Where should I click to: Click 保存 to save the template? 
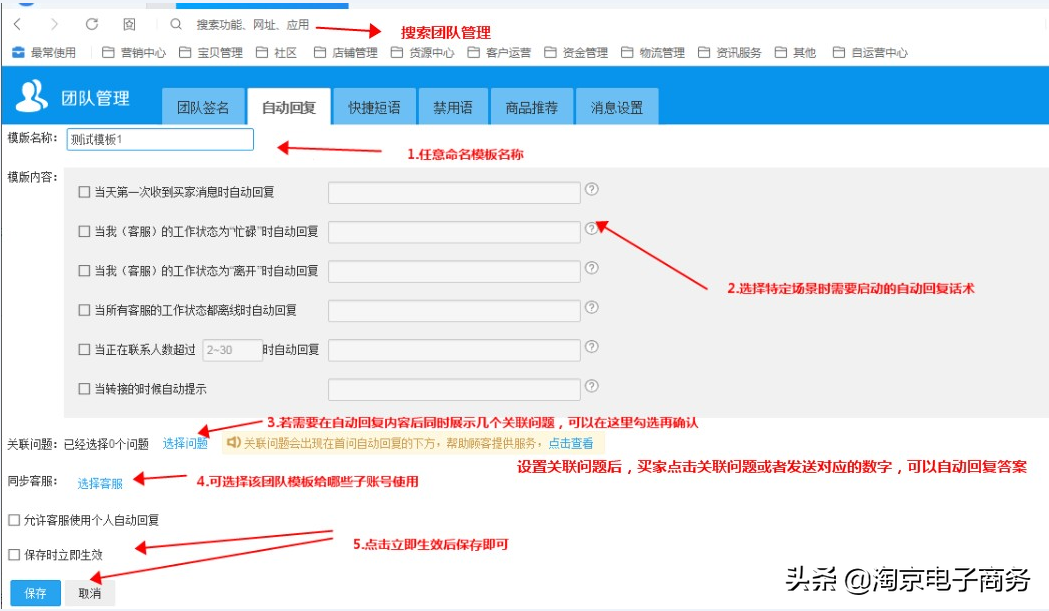[x=36, y=592]
